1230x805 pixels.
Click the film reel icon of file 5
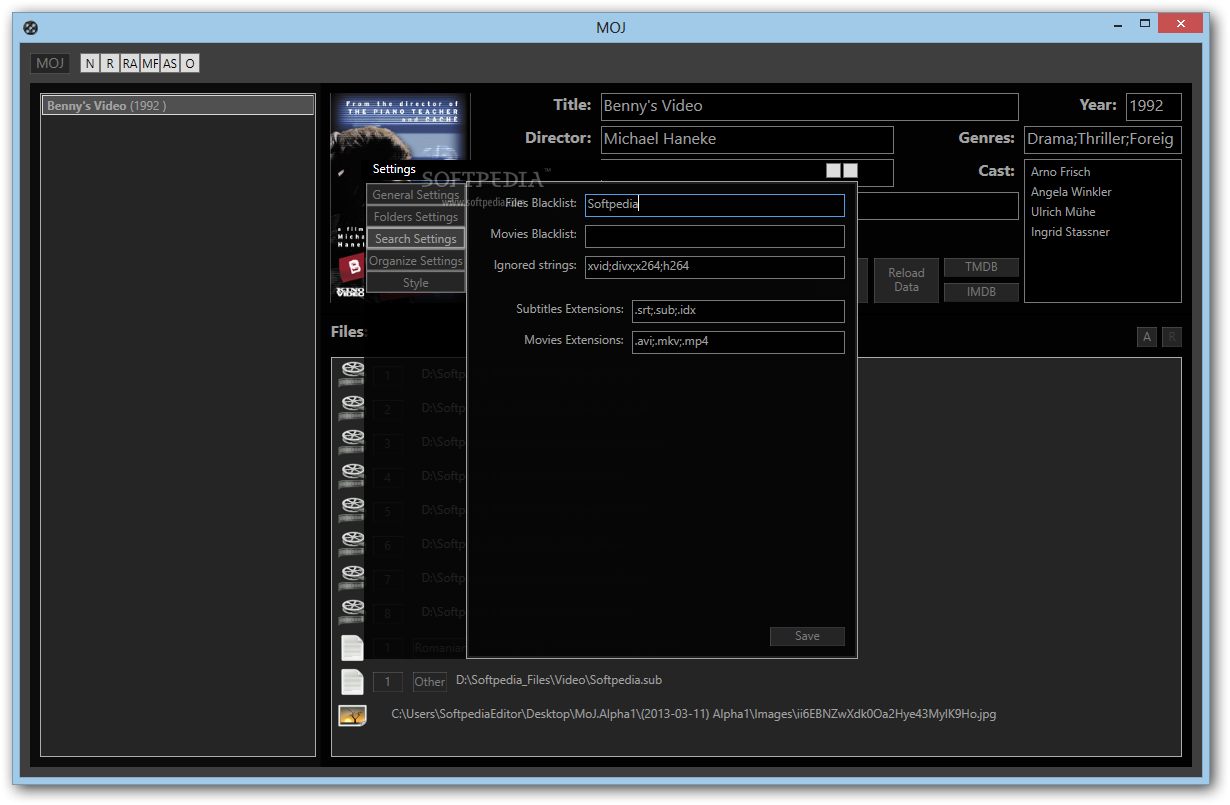352,510
